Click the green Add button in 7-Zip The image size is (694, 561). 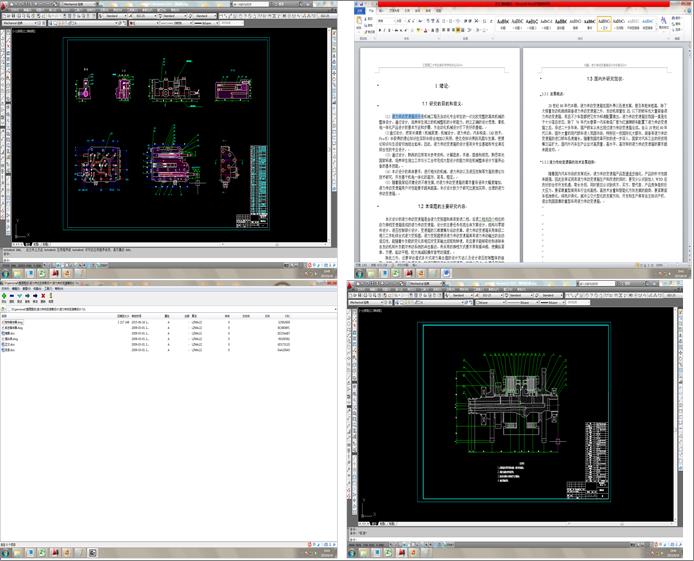pos(5,295)
